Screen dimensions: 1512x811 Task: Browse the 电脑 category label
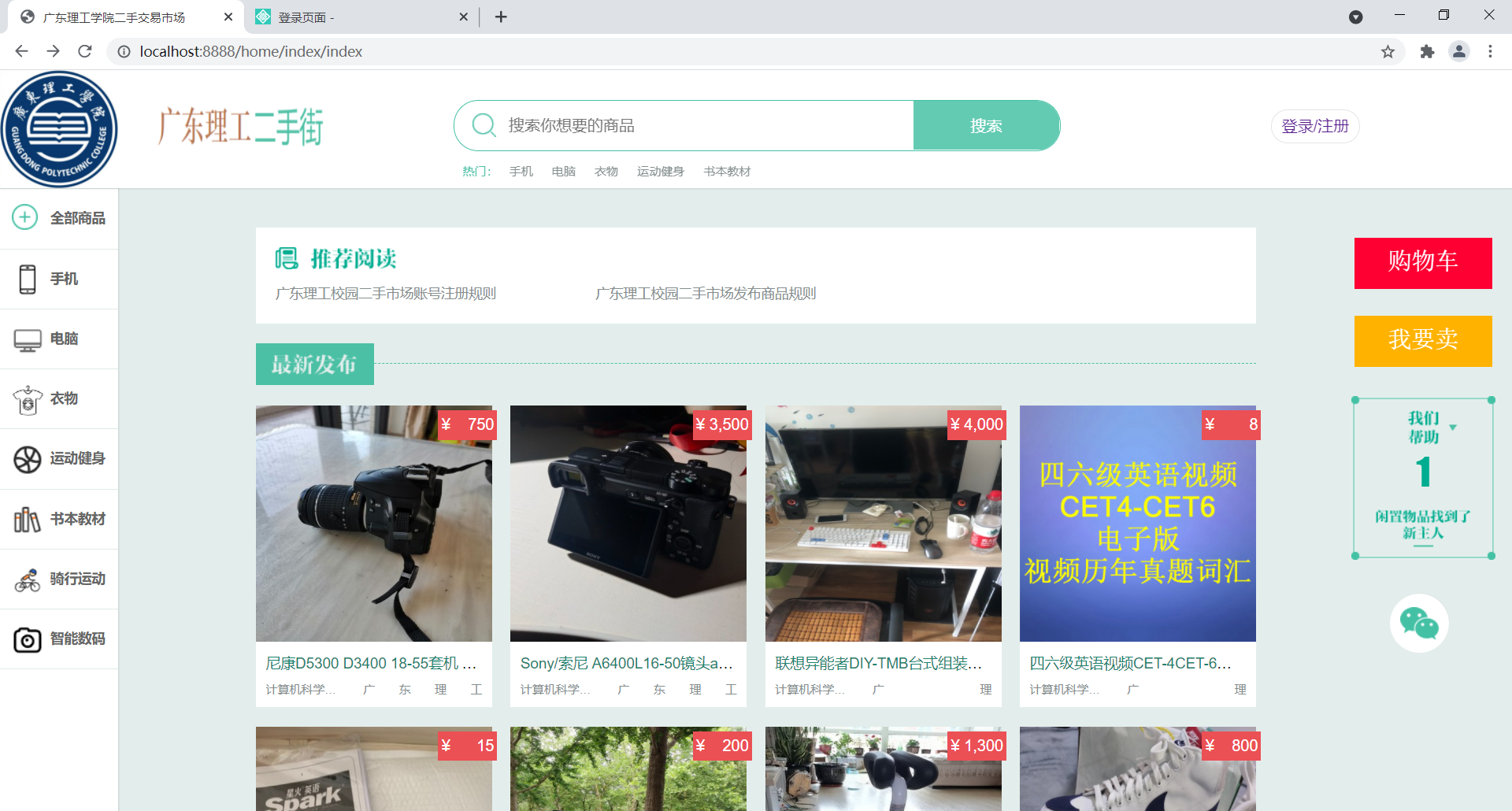pos(64,339)
